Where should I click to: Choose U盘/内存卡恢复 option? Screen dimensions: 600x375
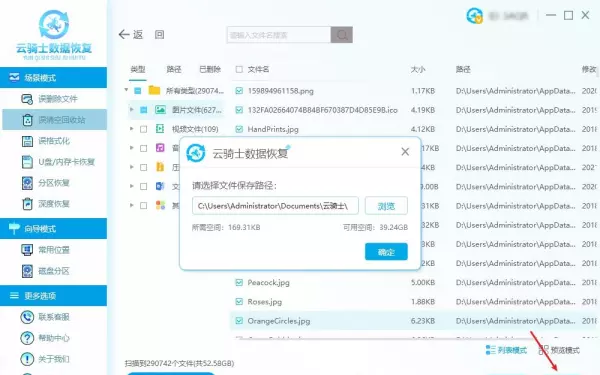(58, 162)
